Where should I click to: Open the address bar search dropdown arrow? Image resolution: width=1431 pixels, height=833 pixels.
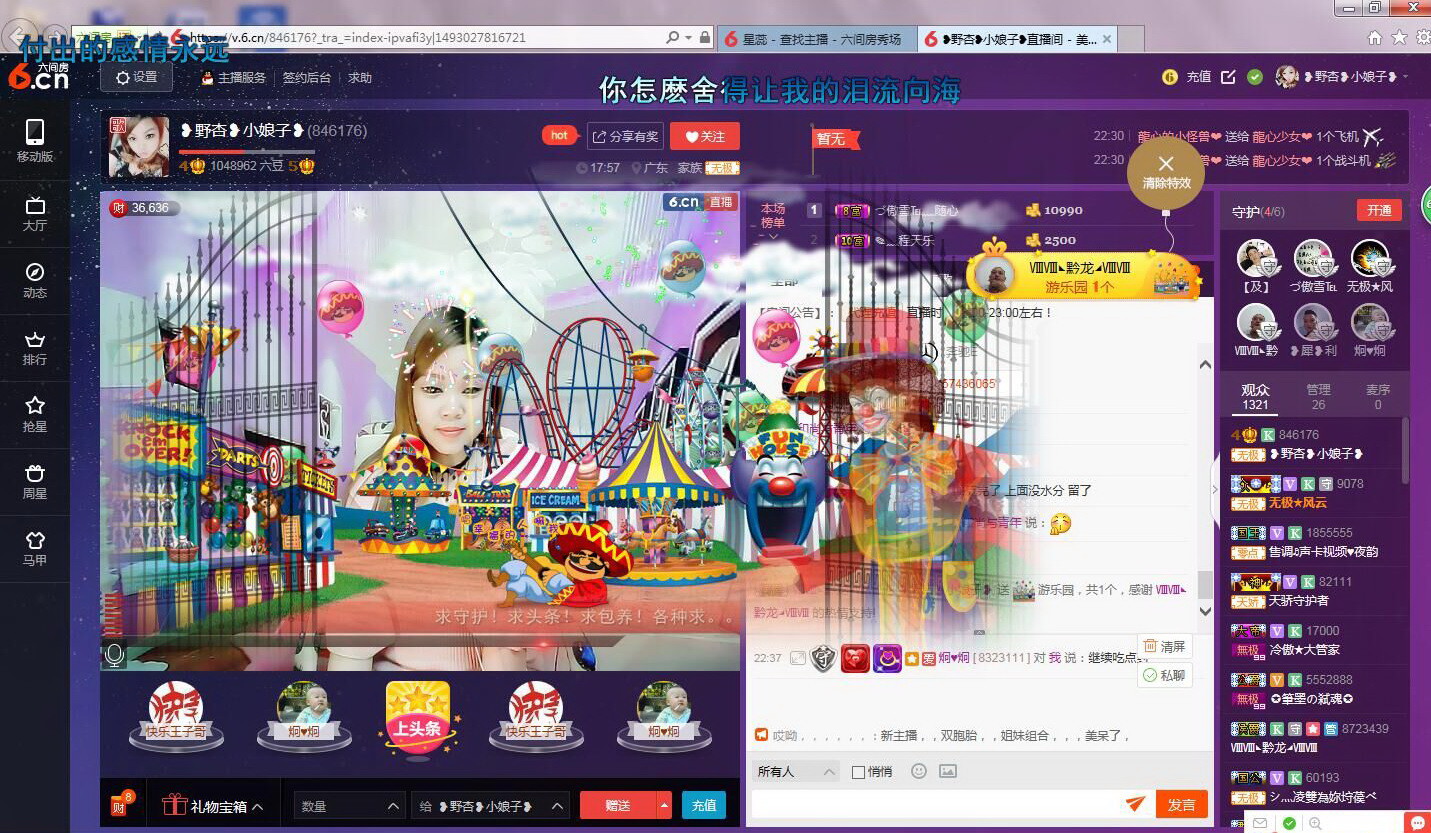[x=688, y=38]
